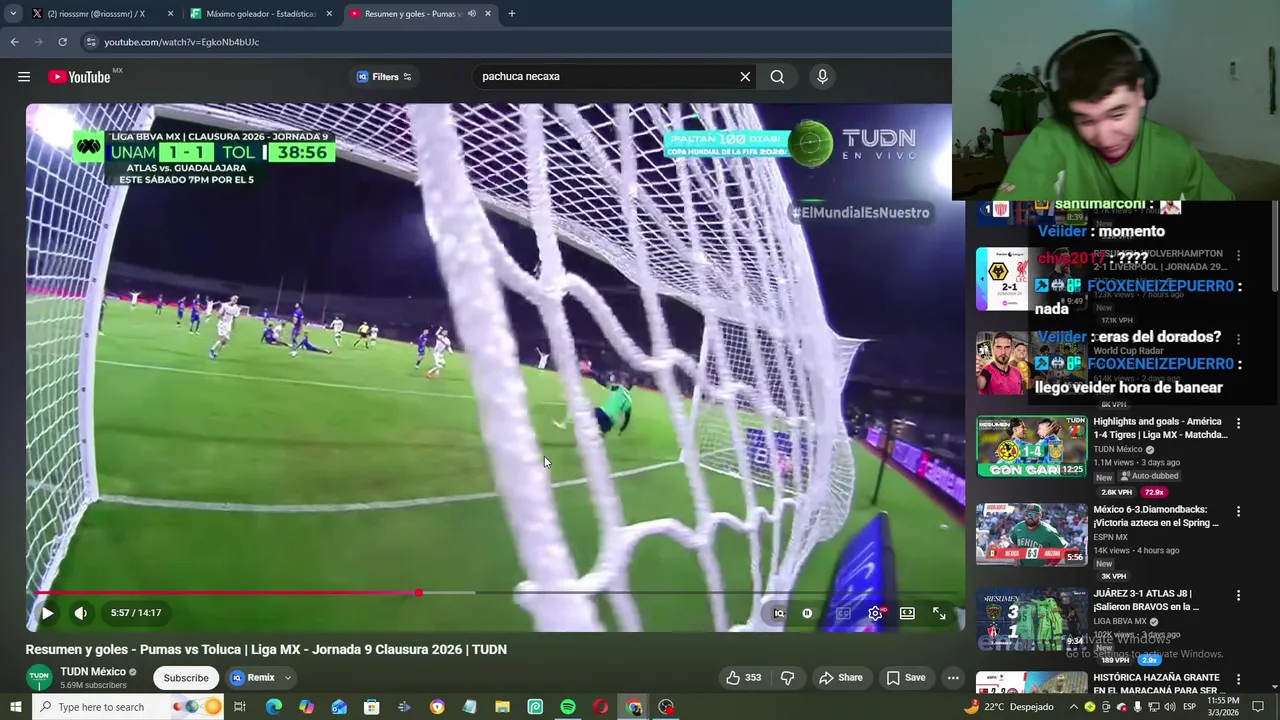
Task: Like the video (353 likes)
Action: point(743,678)
